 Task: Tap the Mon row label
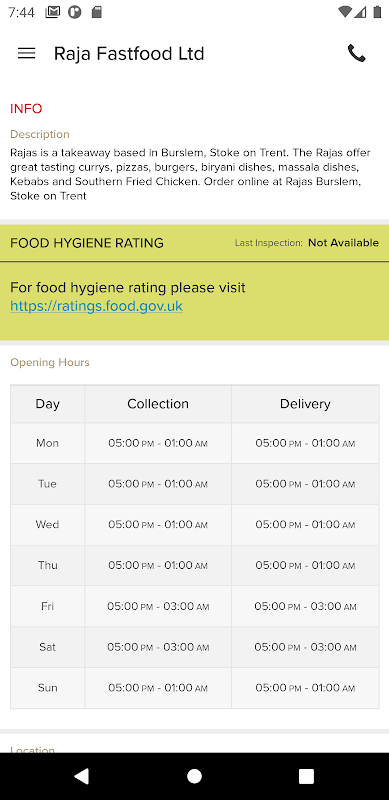[x=47, y=443]
